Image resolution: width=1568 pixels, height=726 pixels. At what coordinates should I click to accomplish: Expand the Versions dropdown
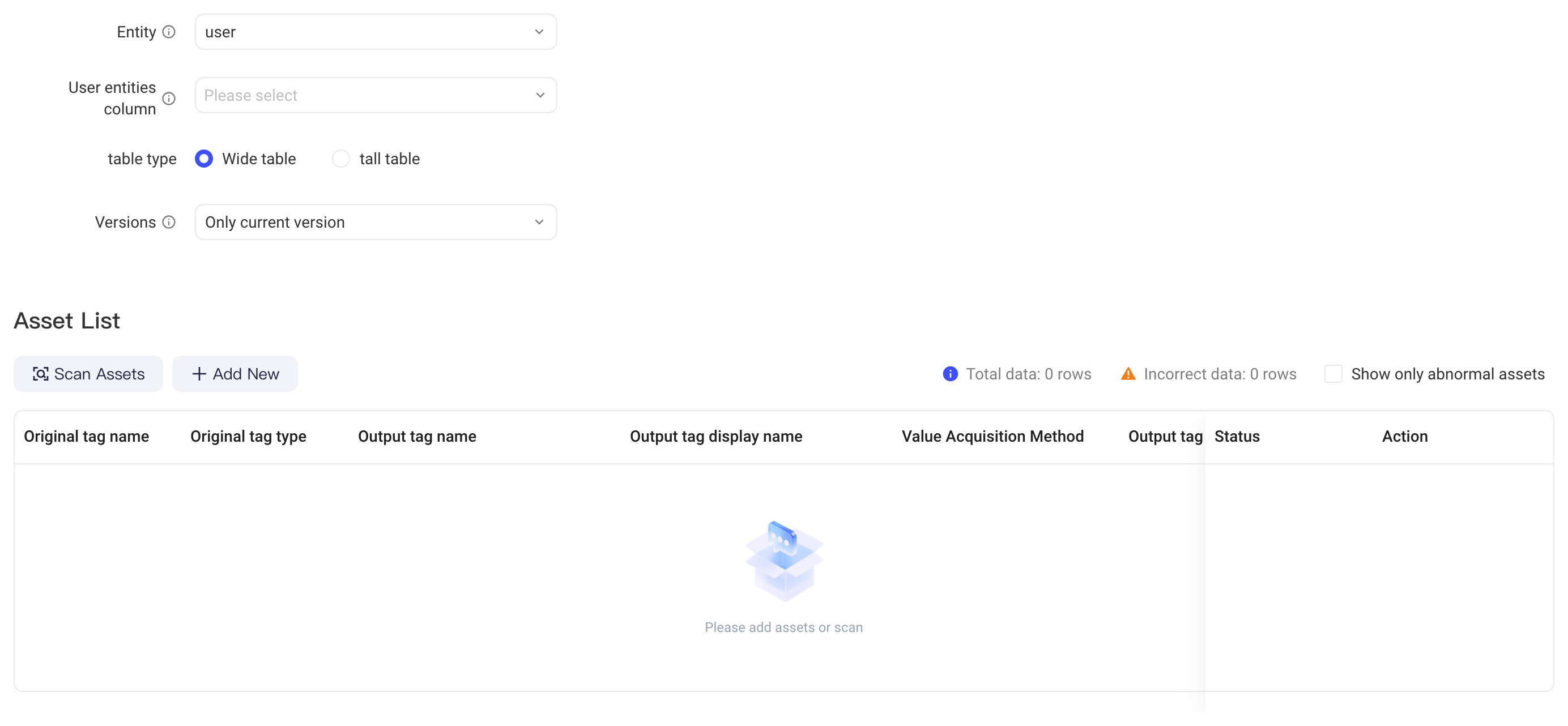tap(376, 222)
